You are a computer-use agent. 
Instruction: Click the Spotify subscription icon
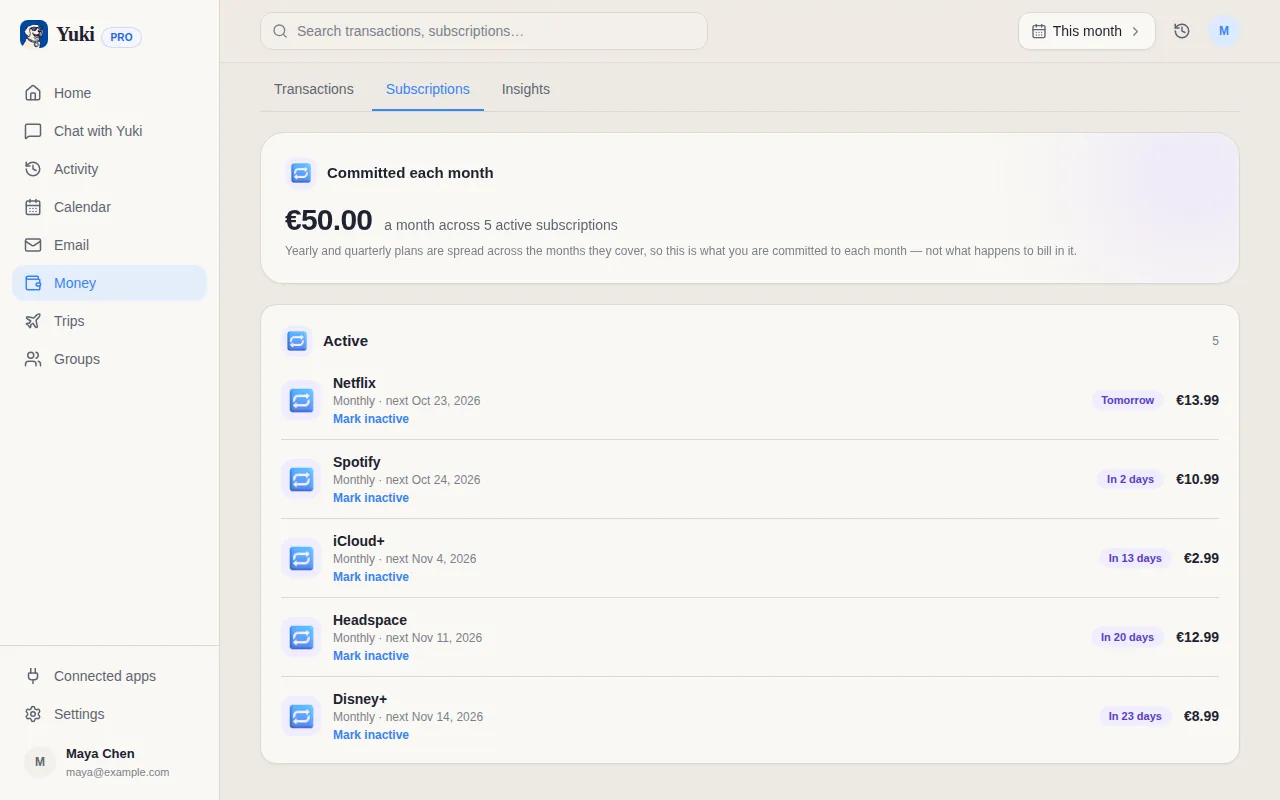click(301, 479)
